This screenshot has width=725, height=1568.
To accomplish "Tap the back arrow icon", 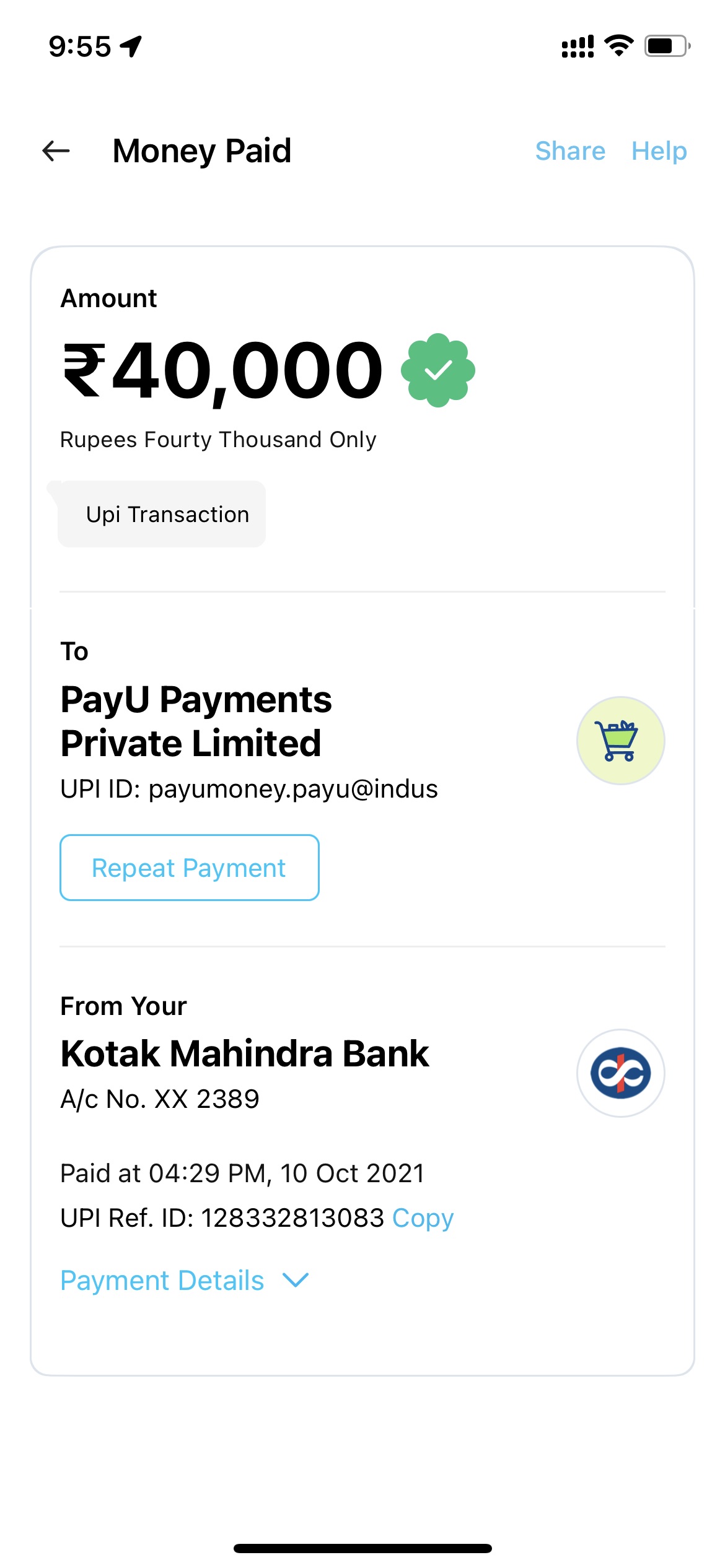I will click(56, 151).
